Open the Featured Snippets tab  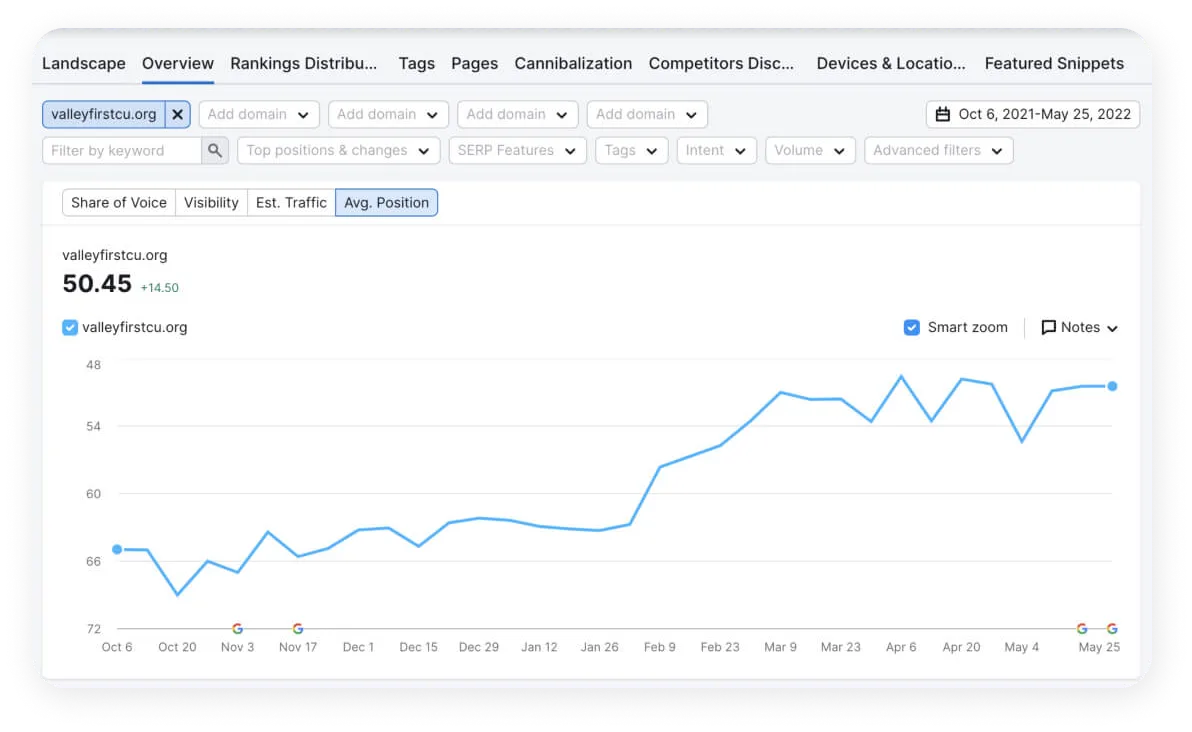coord(1054,63)
